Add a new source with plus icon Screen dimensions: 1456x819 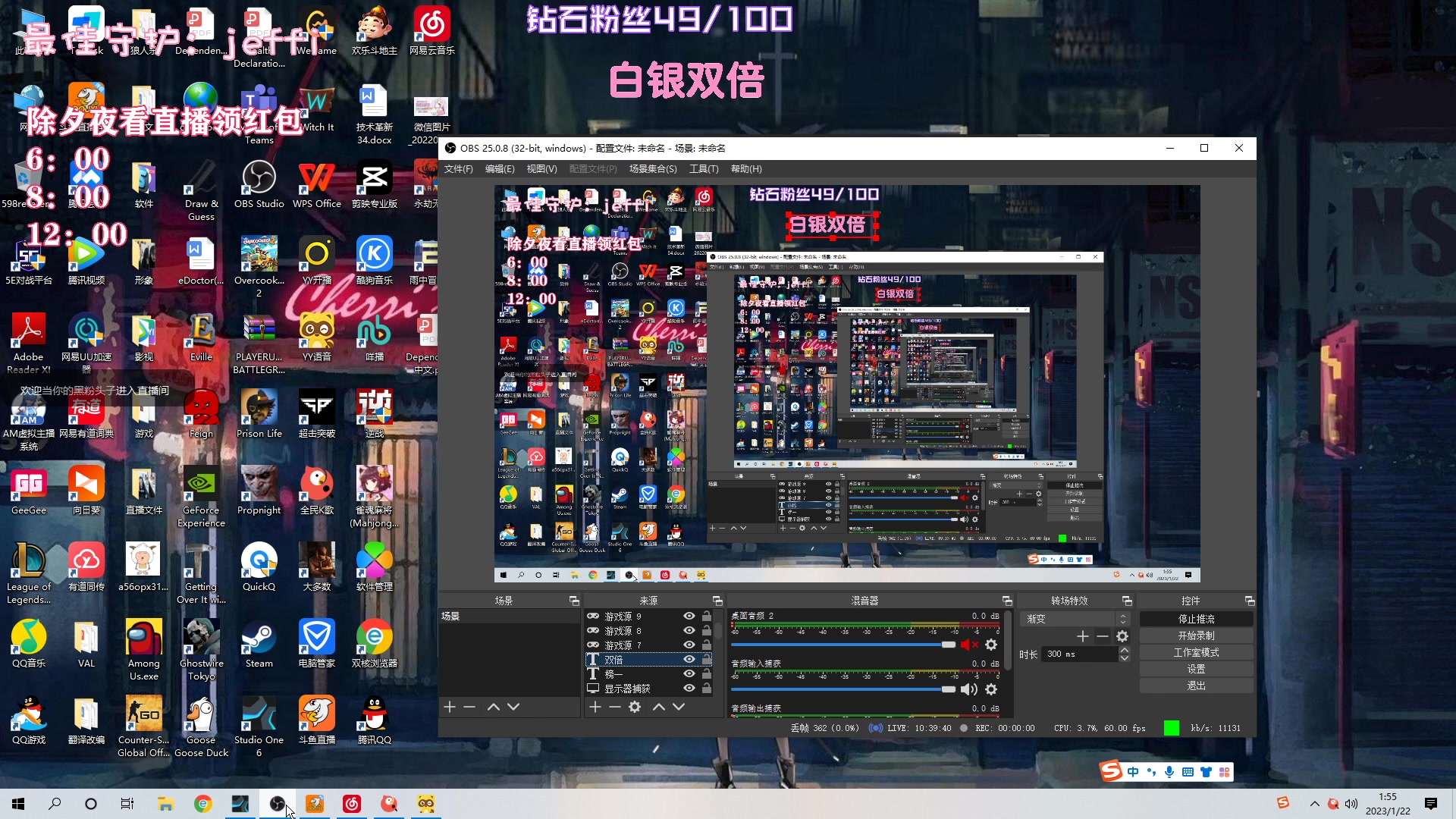[595, 707]
